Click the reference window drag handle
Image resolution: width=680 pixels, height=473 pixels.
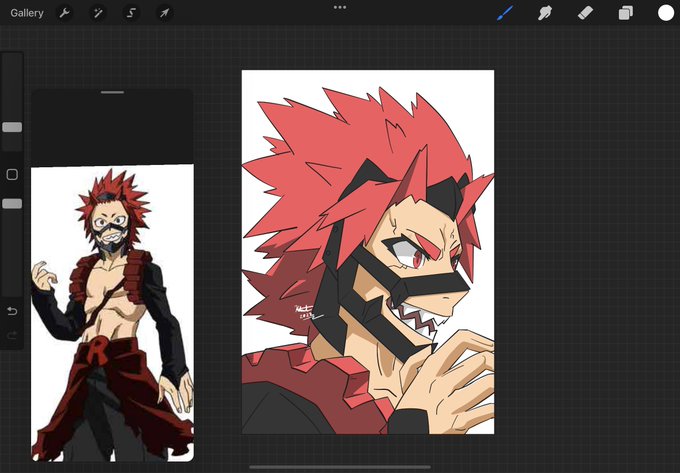[112, 92]
